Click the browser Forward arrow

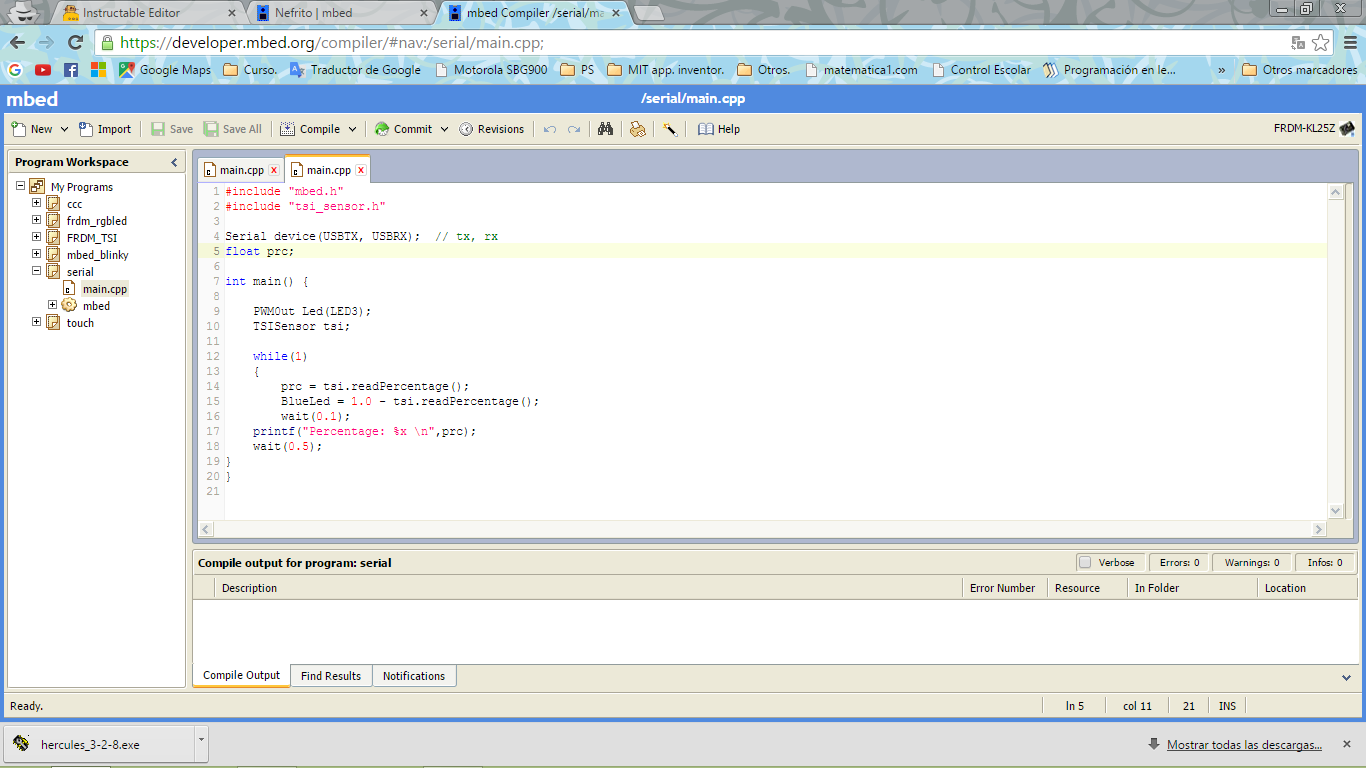point(46,43)
